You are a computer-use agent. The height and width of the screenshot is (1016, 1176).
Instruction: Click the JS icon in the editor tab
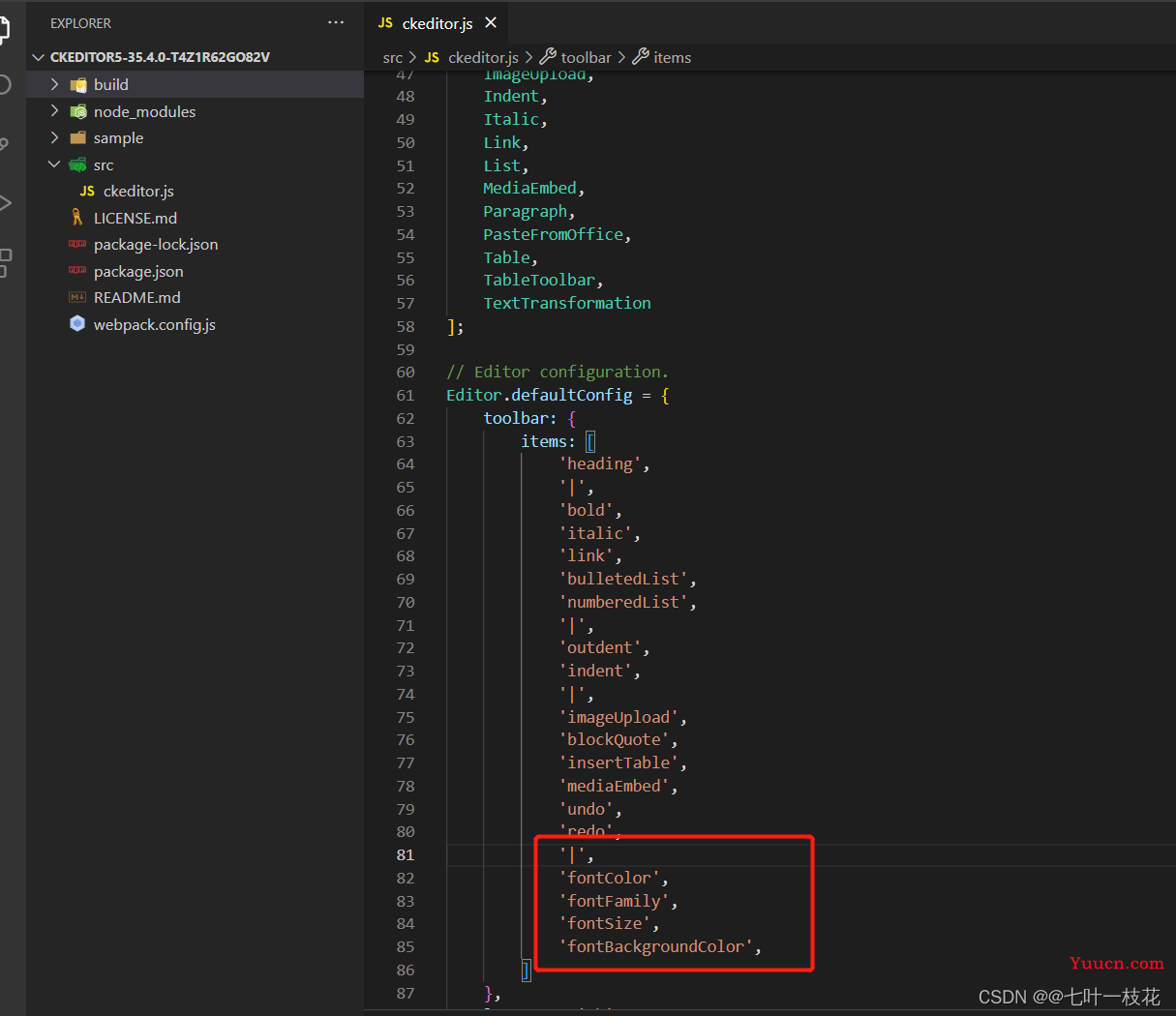(385, 22)
